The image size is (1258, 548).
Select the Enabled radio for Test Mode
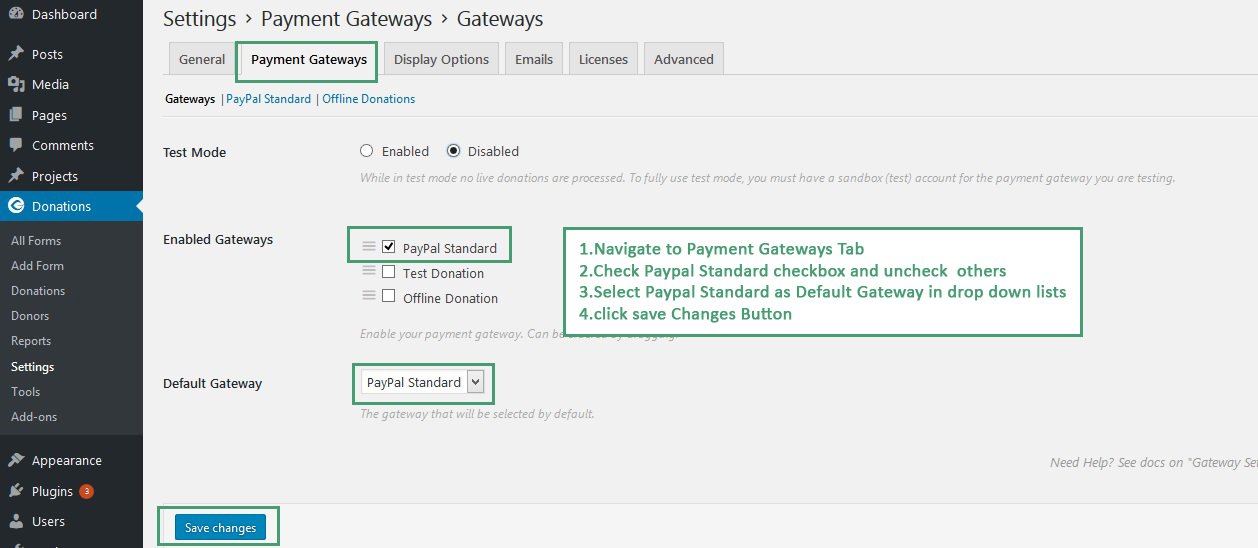[367, 151]
